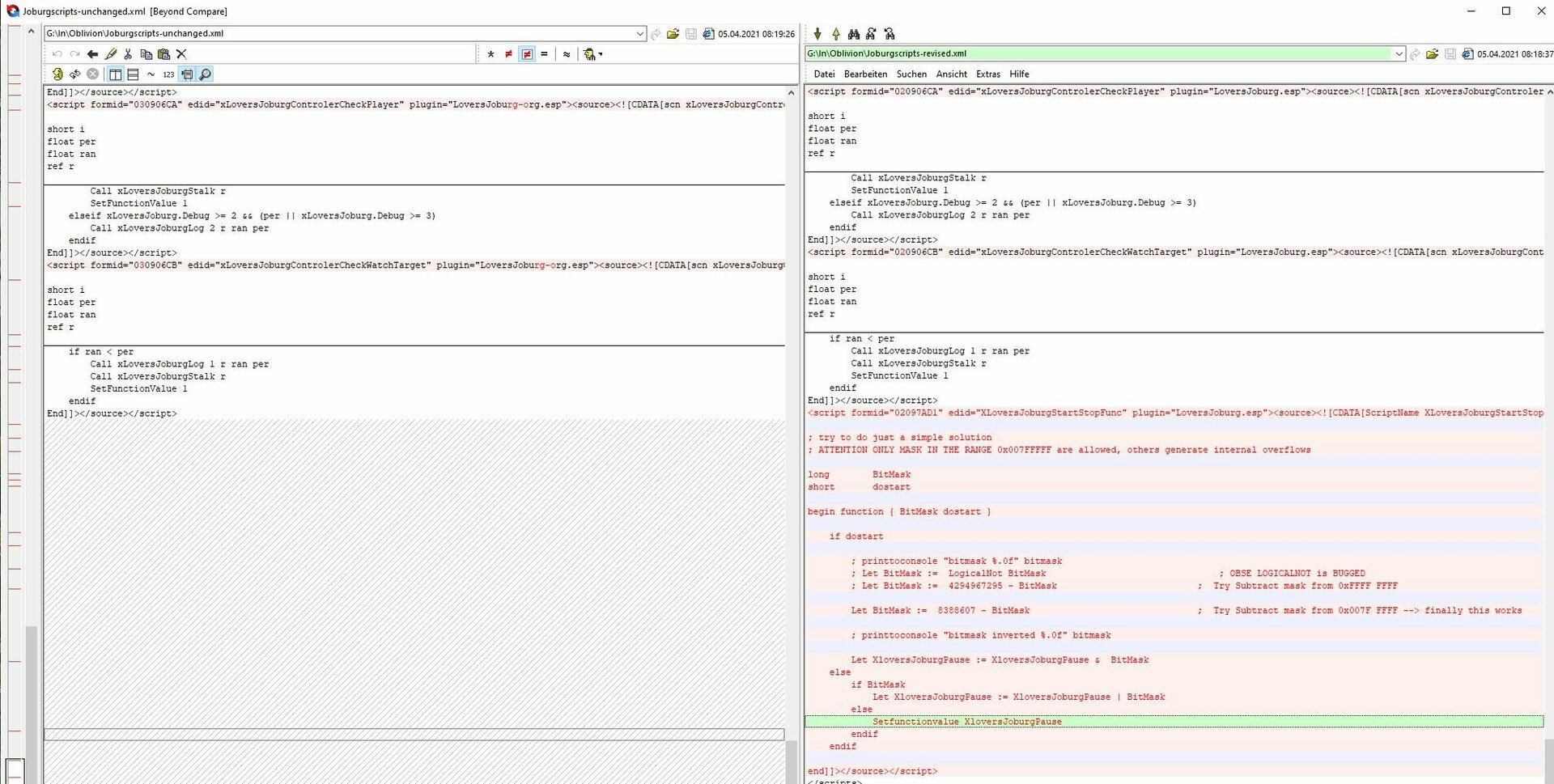Click left pane open folder icon
This screenshot has height=784, width=1554.
click(x=673, y=34)
